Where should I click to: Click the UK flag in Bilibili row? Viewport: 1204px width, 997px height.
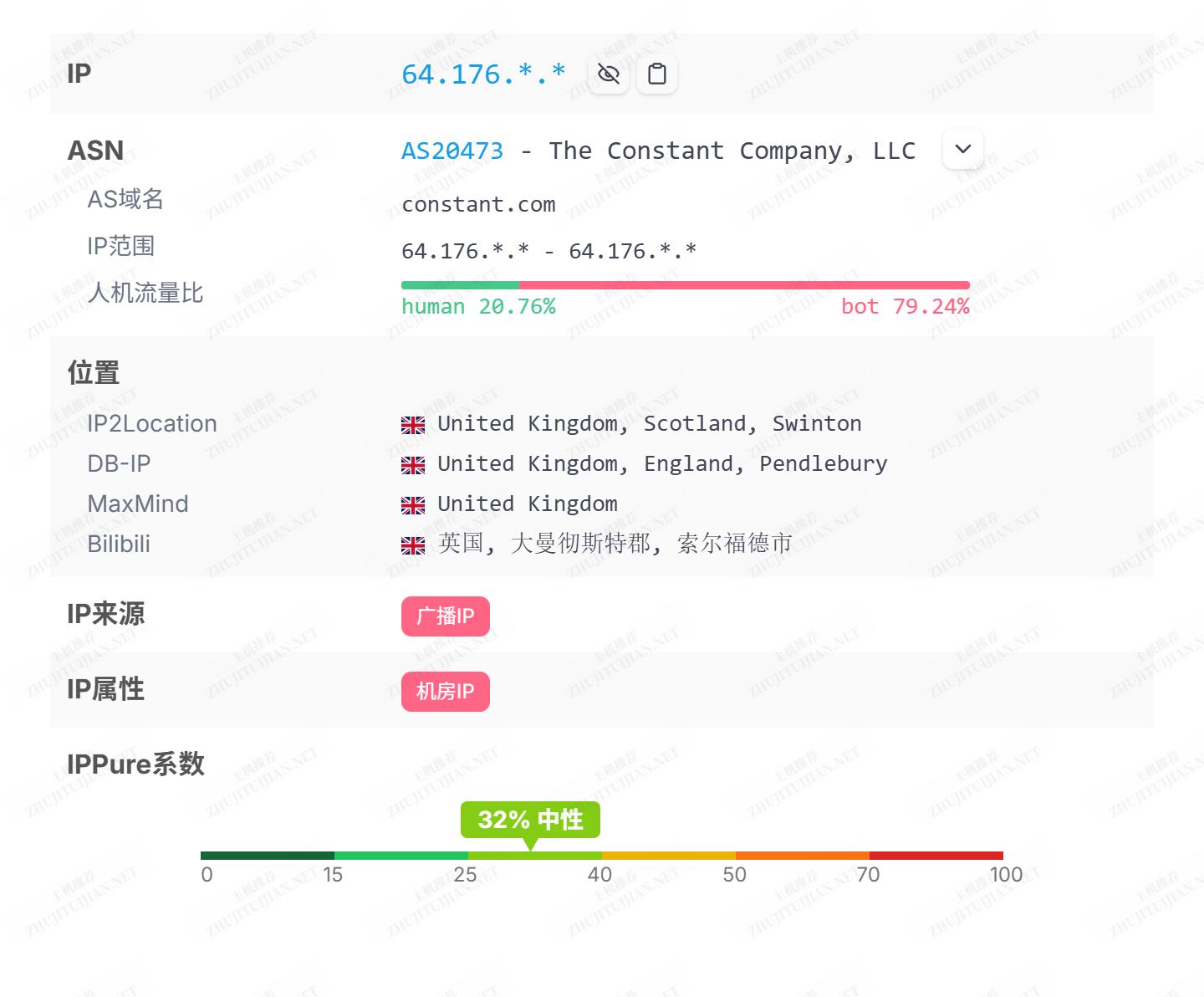413,545
